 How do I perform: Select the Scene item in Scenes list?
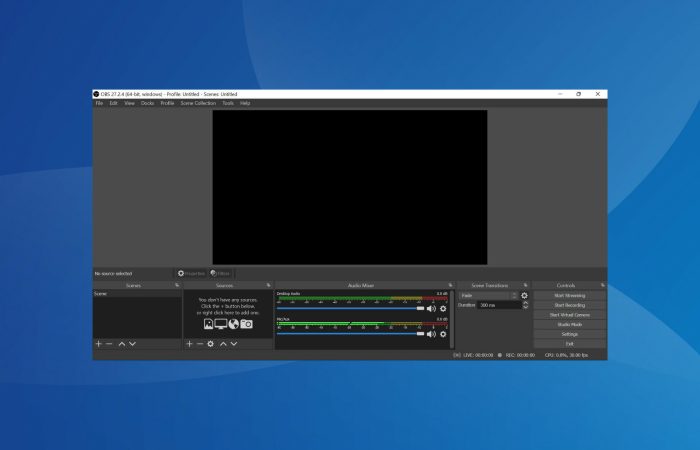point(137,294)
